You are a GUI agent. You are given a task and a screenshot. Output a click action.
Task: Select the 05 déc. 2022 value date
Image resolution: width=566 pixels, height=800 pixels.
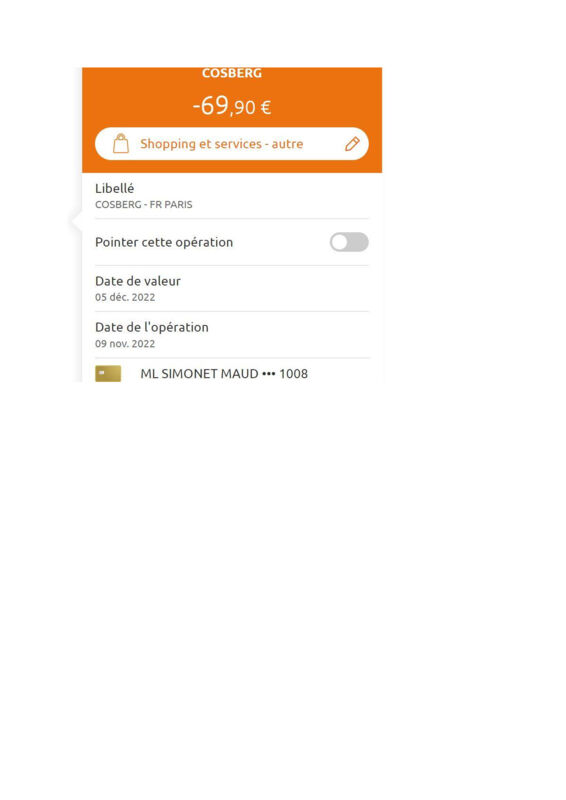pyautogui.click(x=125, y=297)
